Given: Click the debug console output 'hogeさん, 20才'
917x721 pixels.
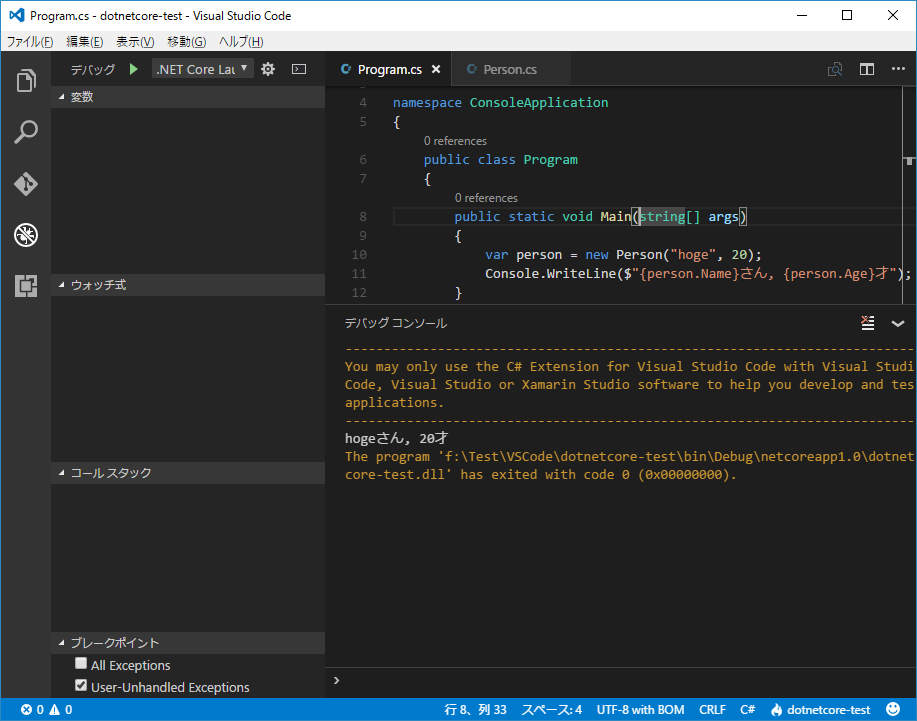Looking at the screenshot, I should (x=397, y=438).
